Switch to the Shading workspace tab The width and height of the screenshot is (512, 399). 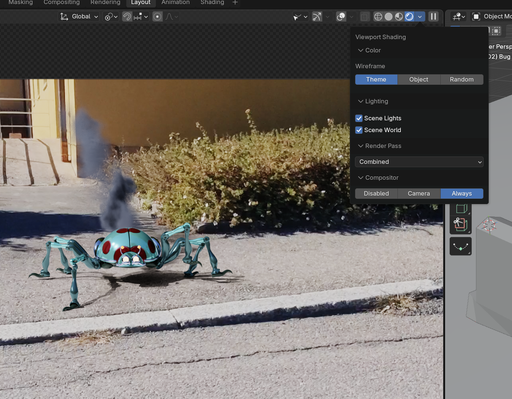212,2
